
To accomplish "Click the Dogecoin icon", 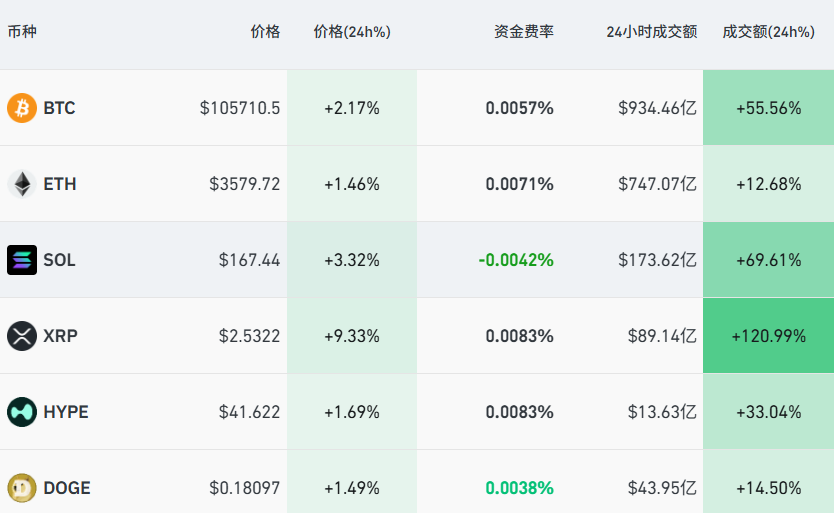I will (22, 488).
